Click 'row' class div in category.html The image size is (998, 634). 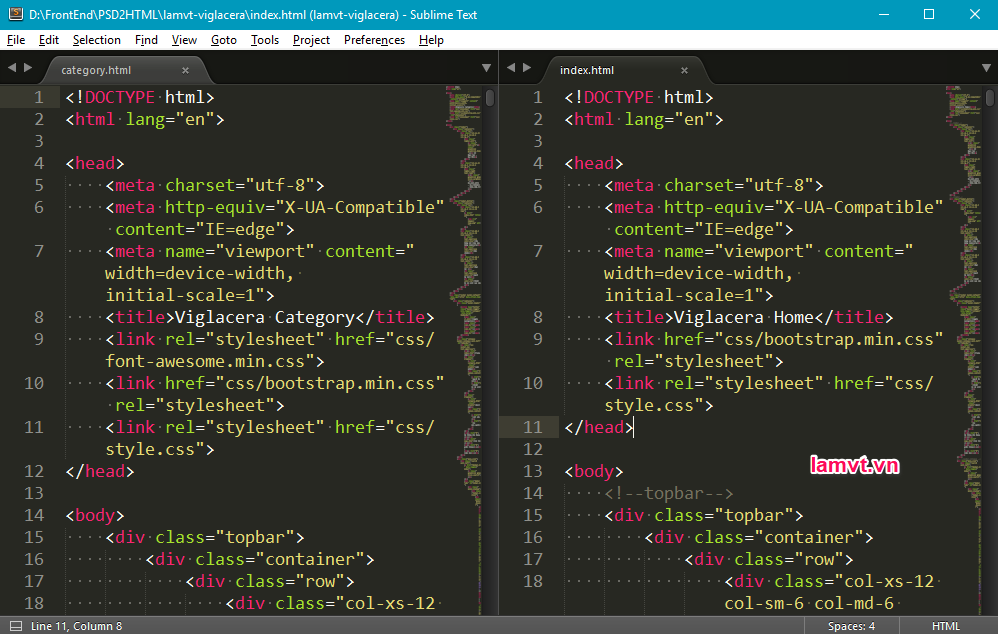(x=270, y=581)
